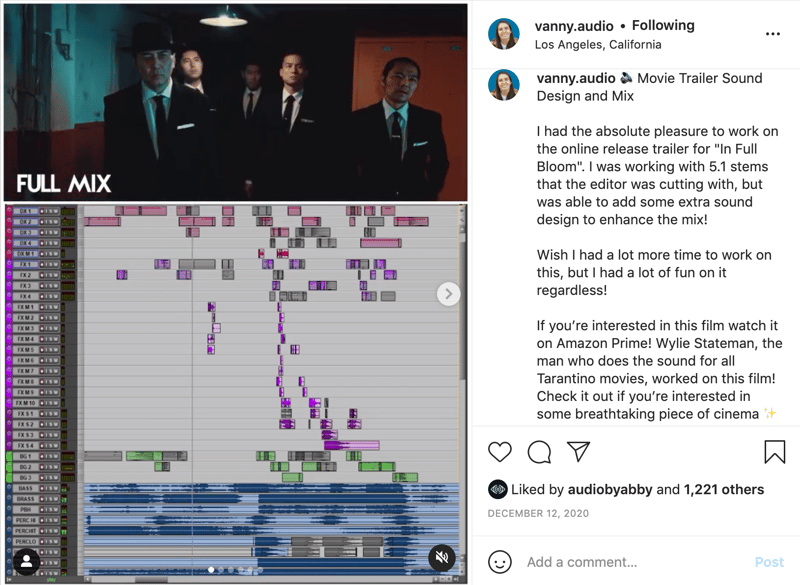
Task: Click the Post comment button
Action: [769, 562]
